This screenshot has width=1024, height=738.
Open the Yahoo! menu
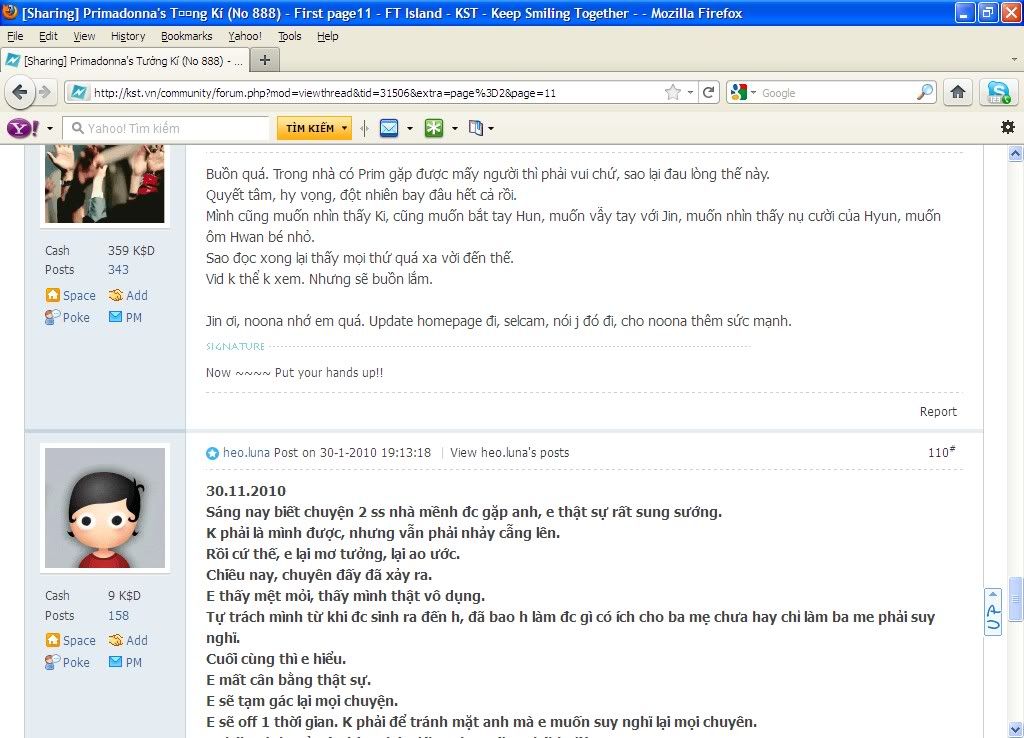(x=245, y=36)
